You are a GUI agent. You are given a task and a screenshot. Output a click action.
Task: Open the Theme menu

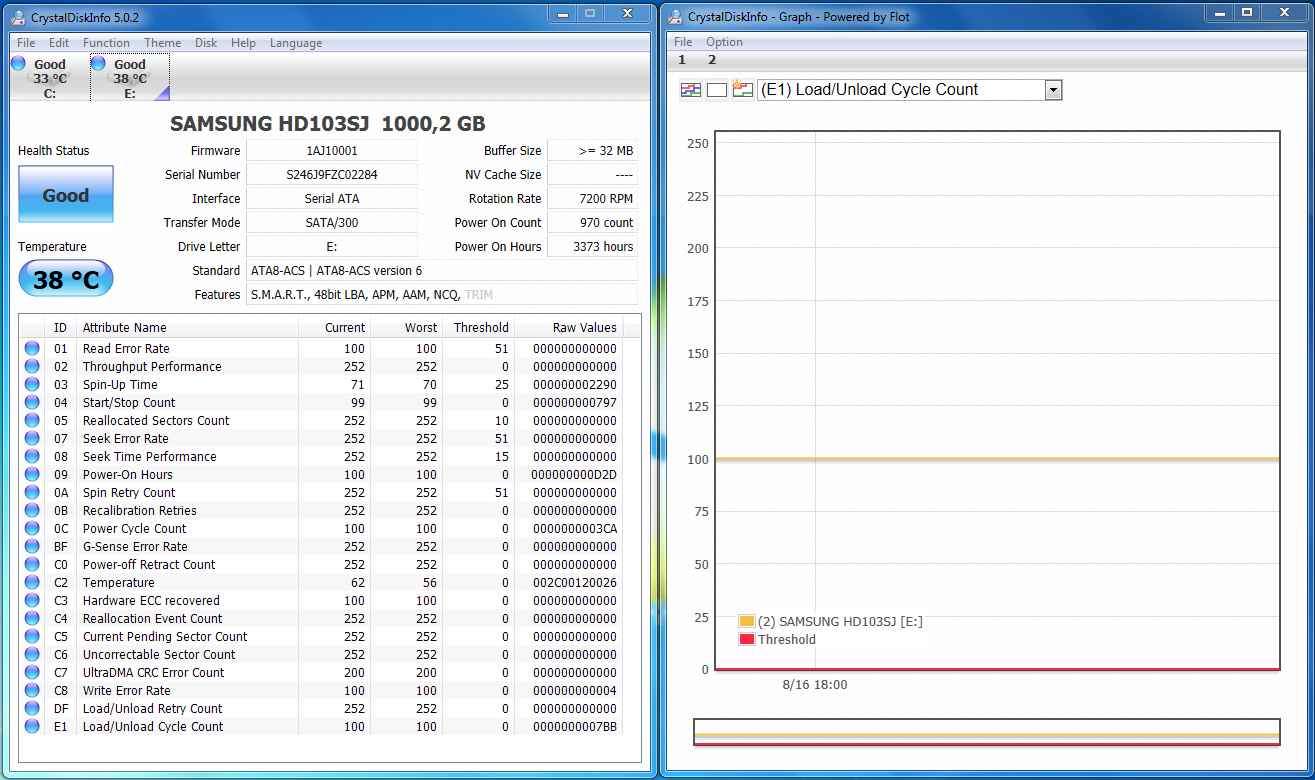(x=162, y=43)
